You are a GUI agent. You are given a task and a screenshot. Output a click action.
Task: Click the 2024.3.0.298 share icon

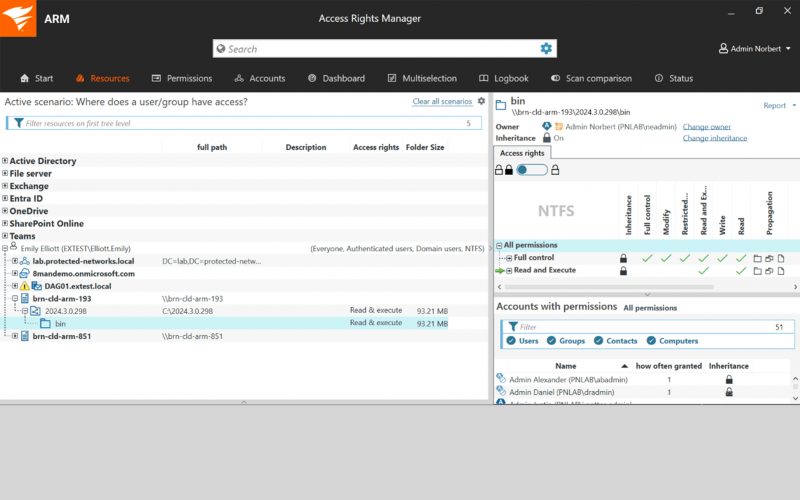click(x=35, y=311)
